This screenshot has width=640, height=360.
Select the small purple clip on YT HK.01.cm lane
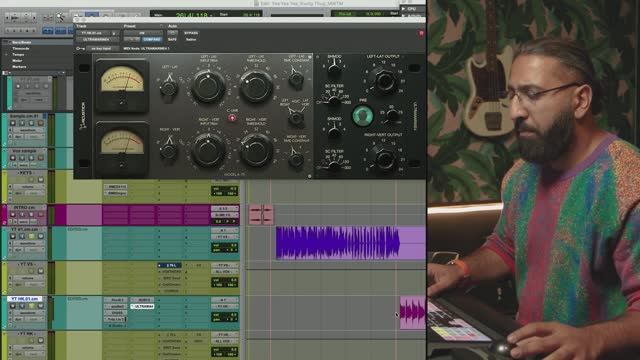pos(413,312)
